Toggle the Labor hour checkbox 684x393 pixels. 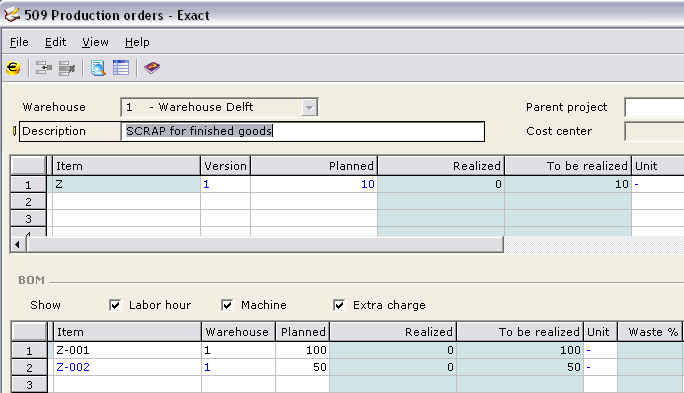(115, 305)
